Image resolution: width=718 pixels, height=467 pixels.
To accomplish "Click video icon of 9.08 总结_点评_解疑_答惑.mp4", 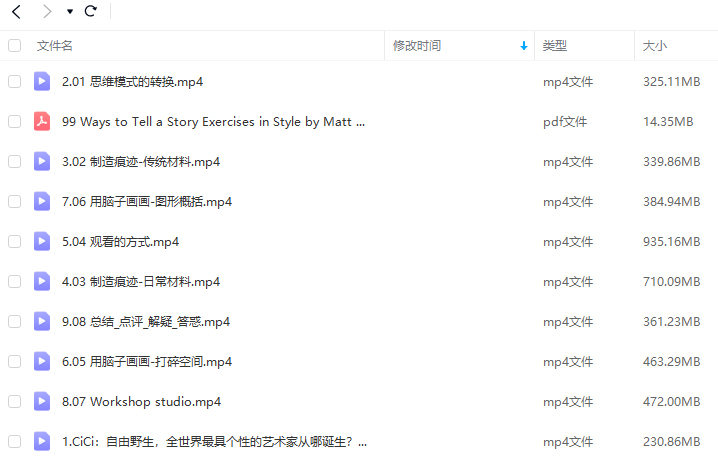I will click(x=42, y=322).
